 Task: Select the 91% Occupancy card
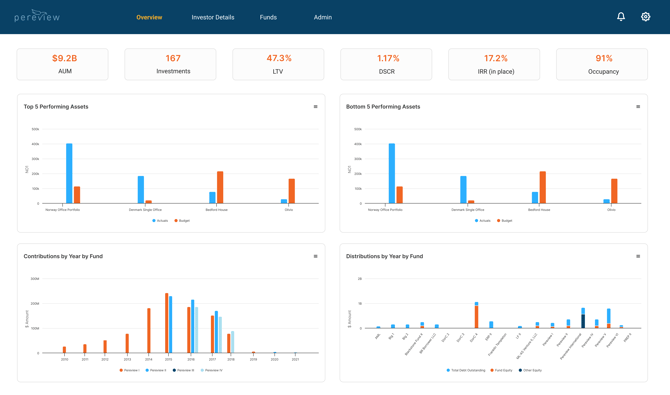[602, 64]
